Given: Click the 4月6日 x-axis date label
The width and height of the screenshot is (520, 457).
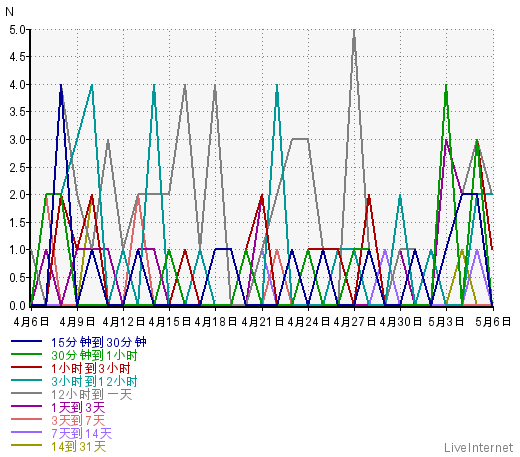Looking at the screenshot, I should tap(31, 321).
